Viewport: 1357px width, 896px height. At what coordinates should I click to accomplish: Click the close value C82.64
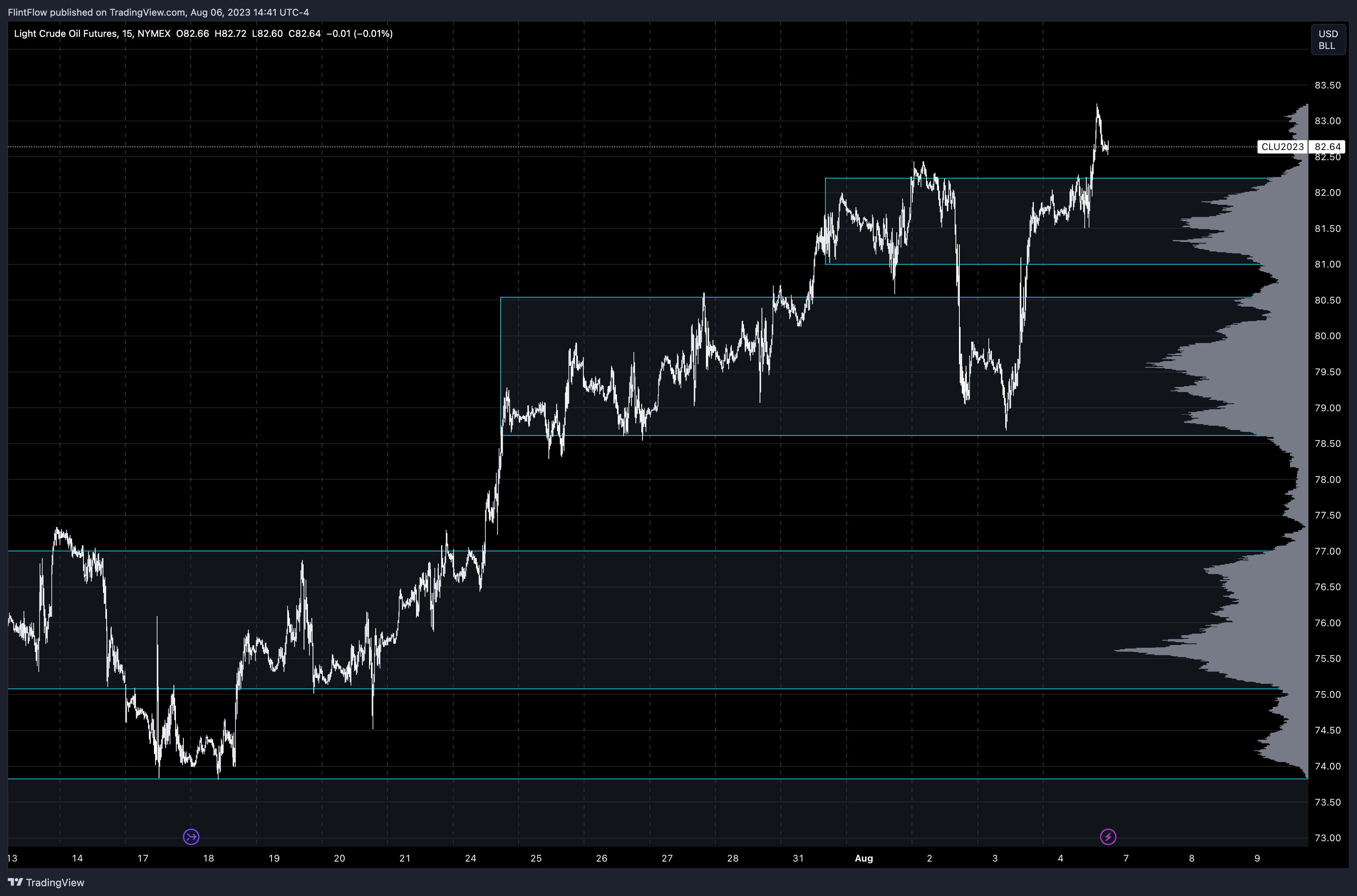(304, 34)
